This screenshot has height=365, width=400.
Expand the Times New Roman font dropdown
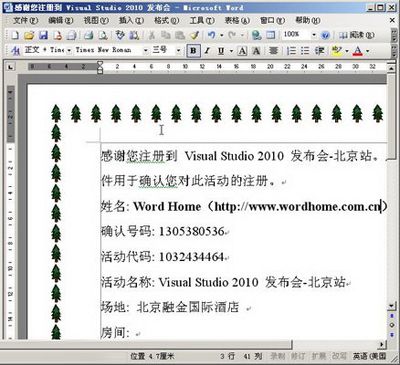146,51
